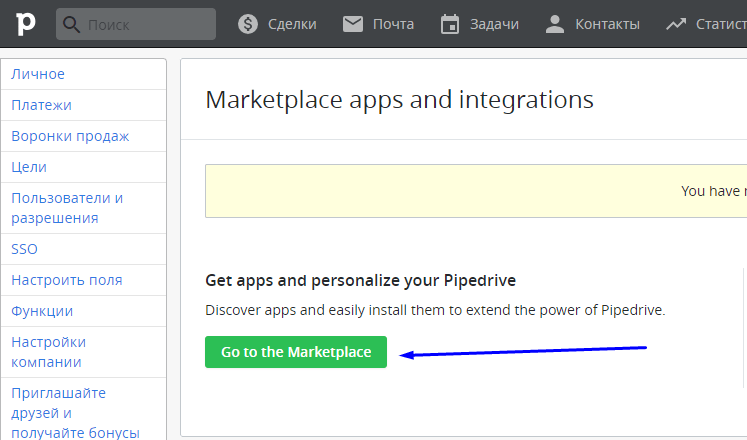Screen dimensions: 747x440
Task: Open Пользователи и разрешения settings
Action: (x=67, y=208)
